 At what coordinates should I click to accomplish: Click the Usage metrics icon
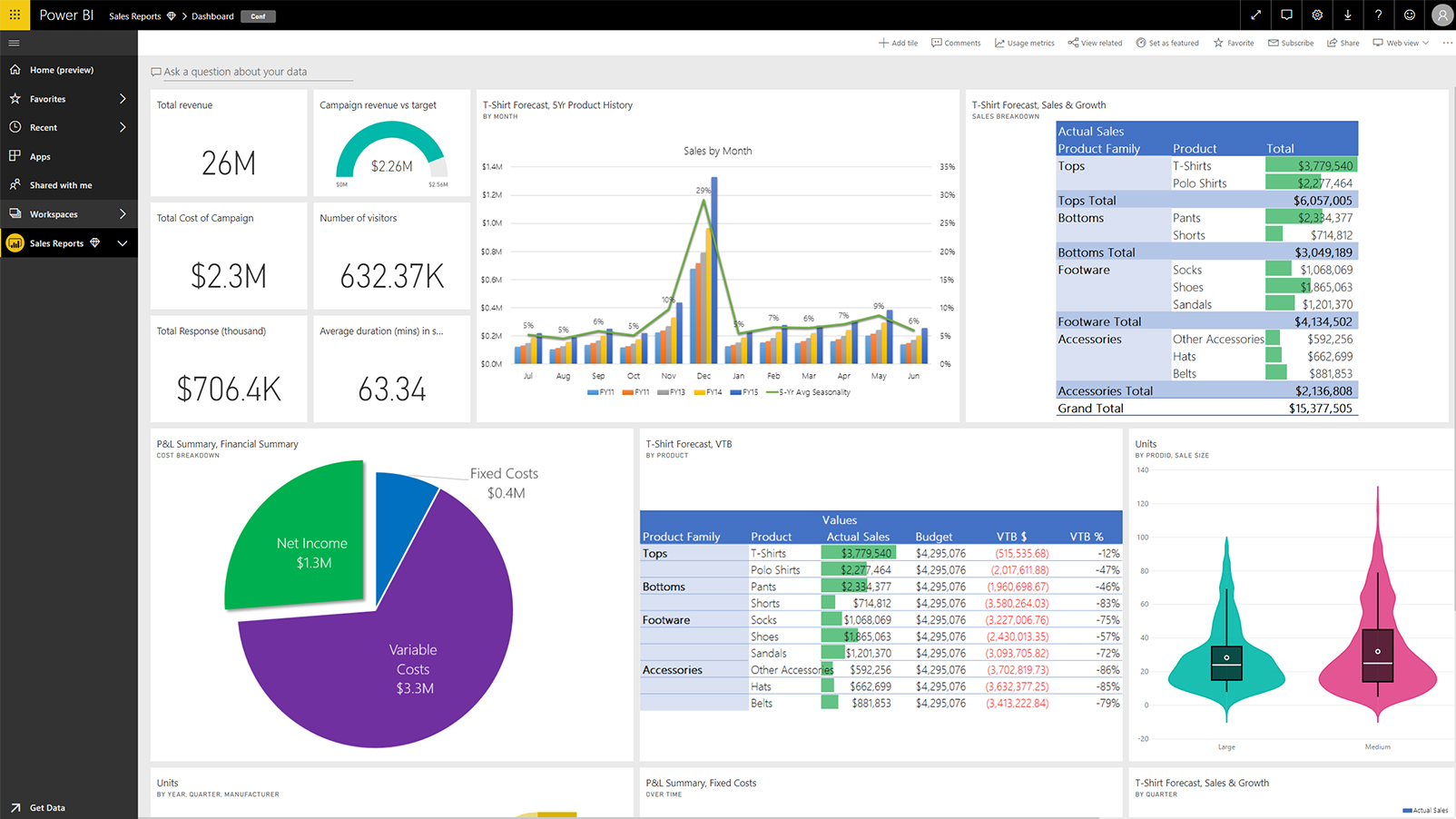tap(1024, 43)
